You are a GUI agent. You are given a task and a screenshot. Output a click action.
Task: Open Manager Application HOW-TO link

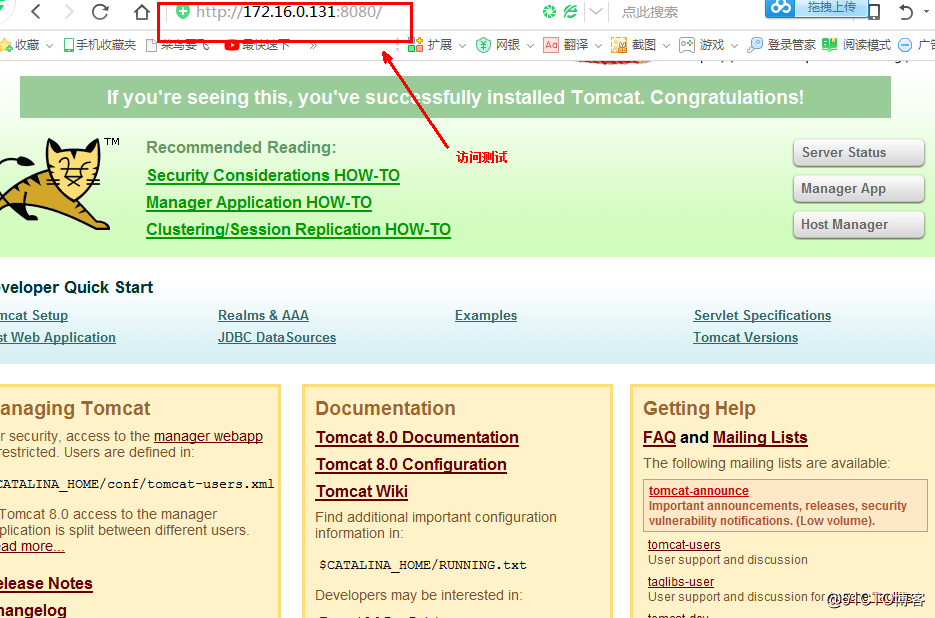pos(259,203)
